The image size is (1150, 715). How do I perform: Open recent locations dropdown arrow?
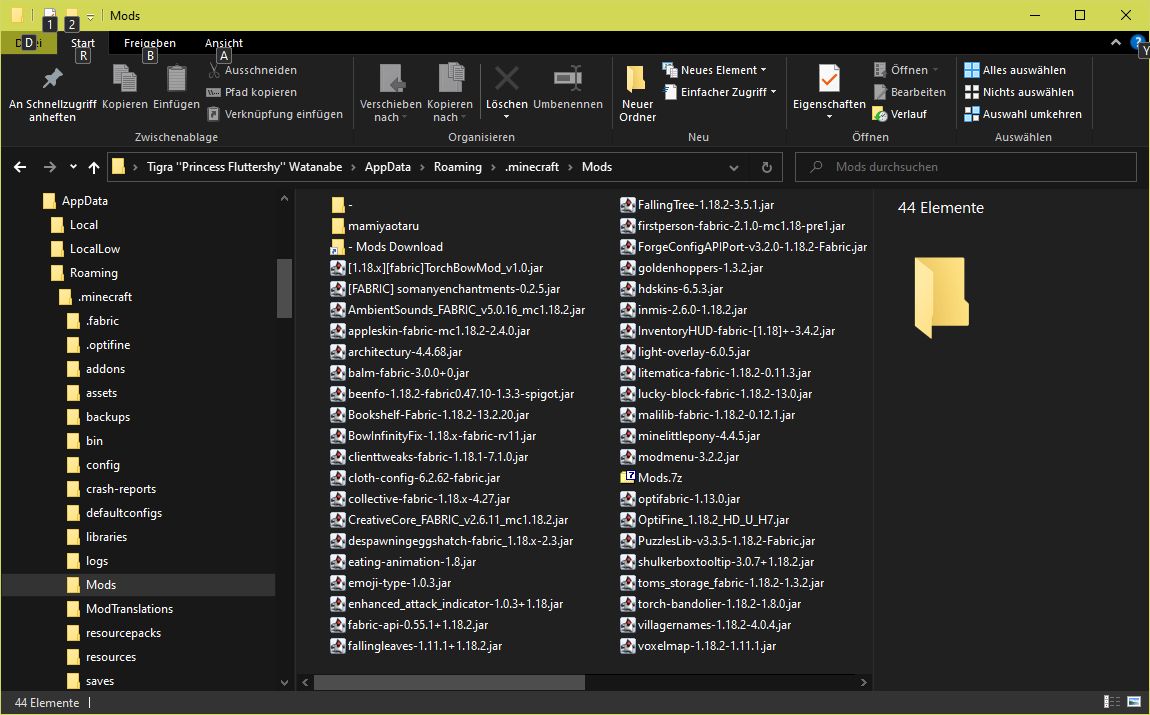click(x=73, y=167)
